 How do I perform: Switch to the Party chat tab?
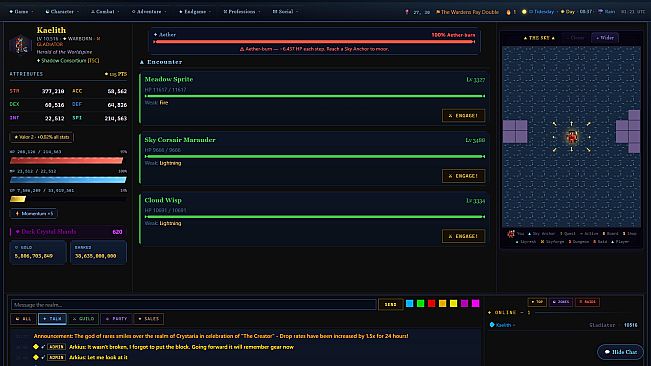(x=116, y=319)
